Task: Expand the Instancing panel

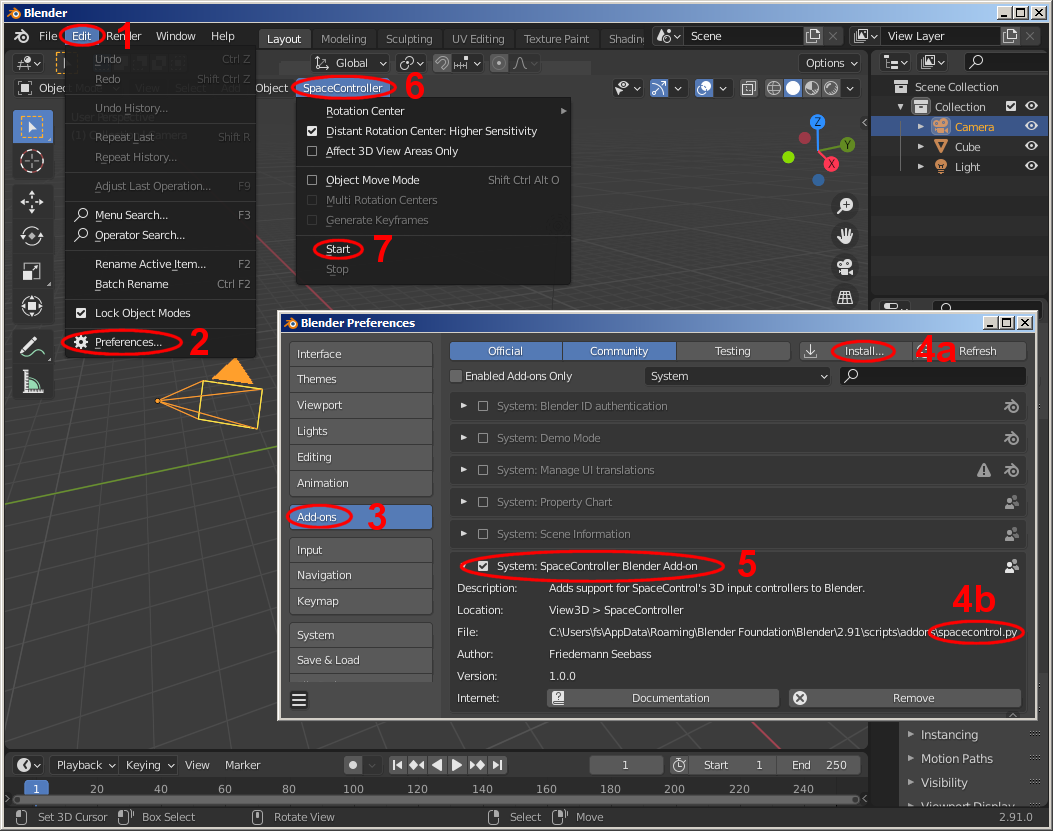Action: pos(911,734)
